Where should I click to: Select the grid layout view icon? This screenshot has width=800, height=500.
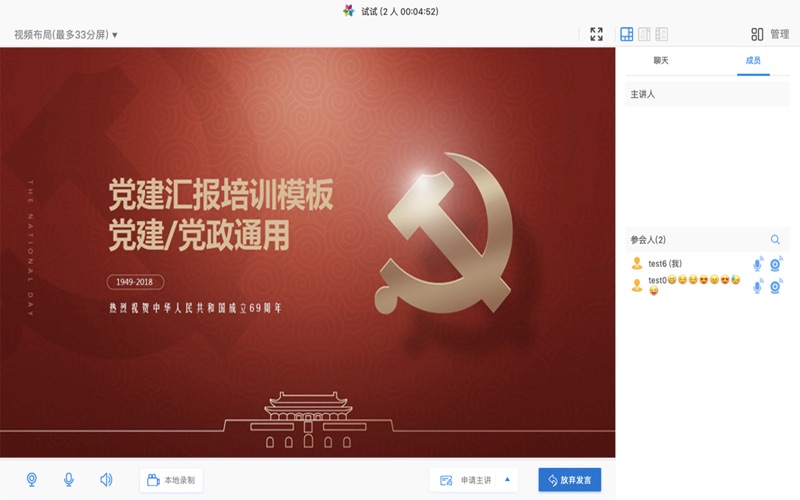(x=627, y=34)
